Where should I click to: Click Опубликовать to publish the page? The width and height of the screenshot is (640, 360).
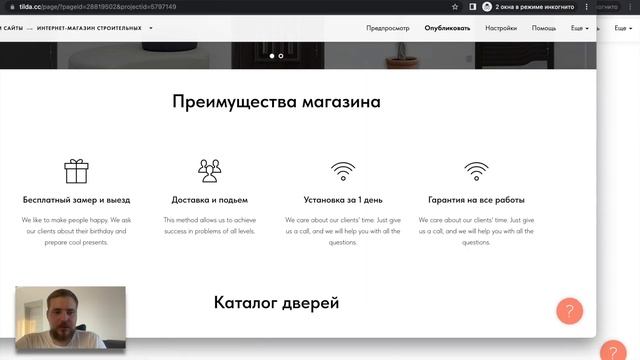447,28
